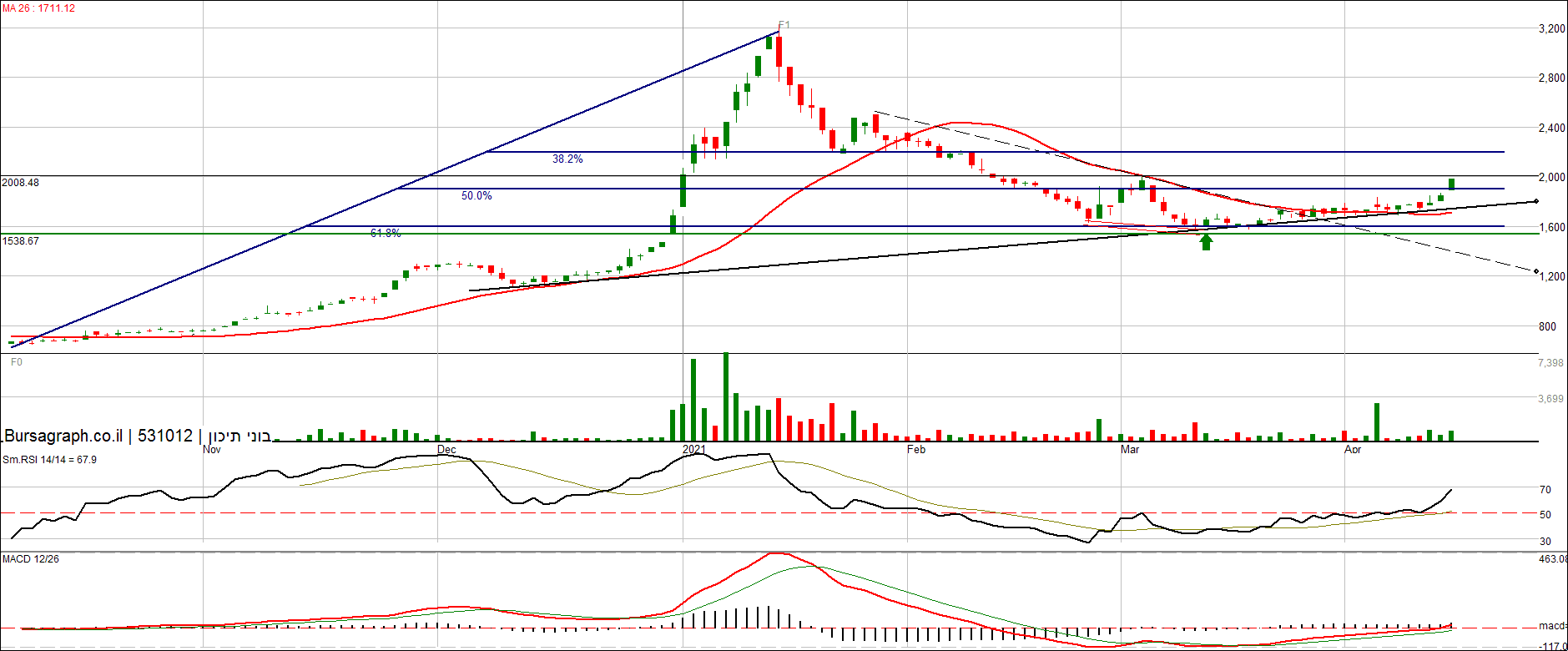Select the 50.0% Fibonacci level label

[x=476, y=195]
